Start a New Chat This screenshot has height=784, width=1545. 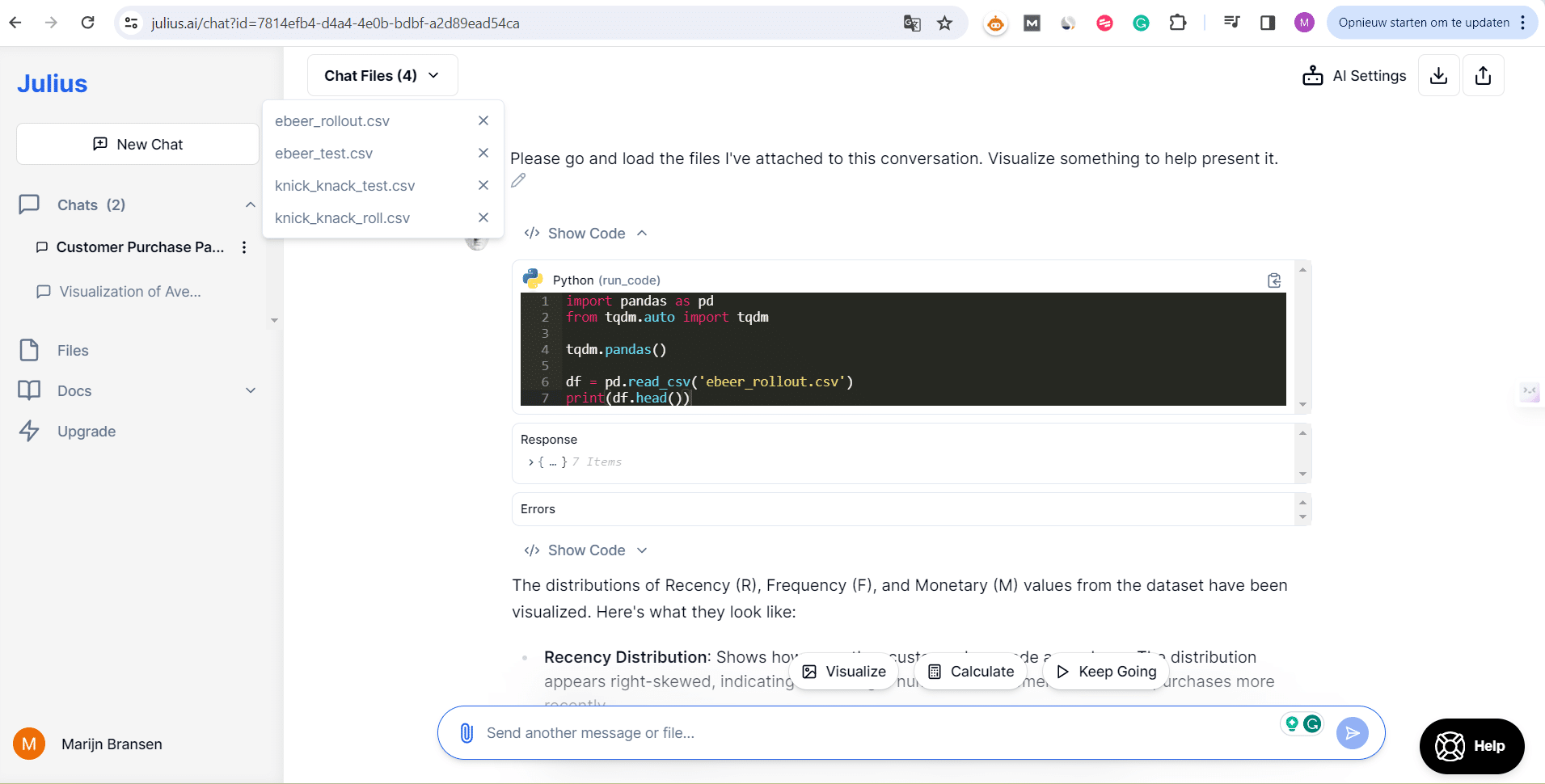pyautogui.click(x=137, y=145)
